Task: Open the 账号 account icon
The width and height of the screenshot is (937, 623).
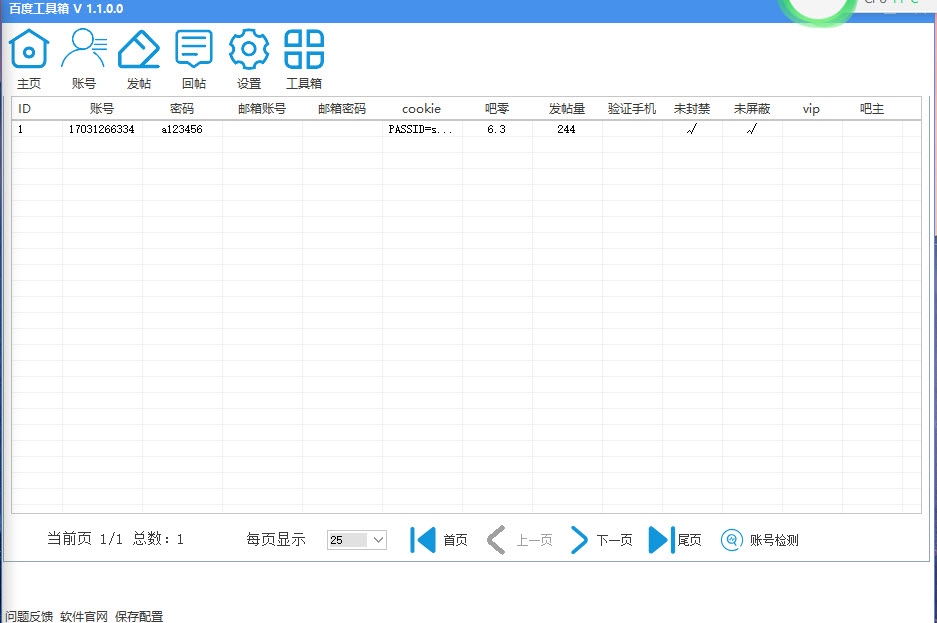Action: point(84,59)
